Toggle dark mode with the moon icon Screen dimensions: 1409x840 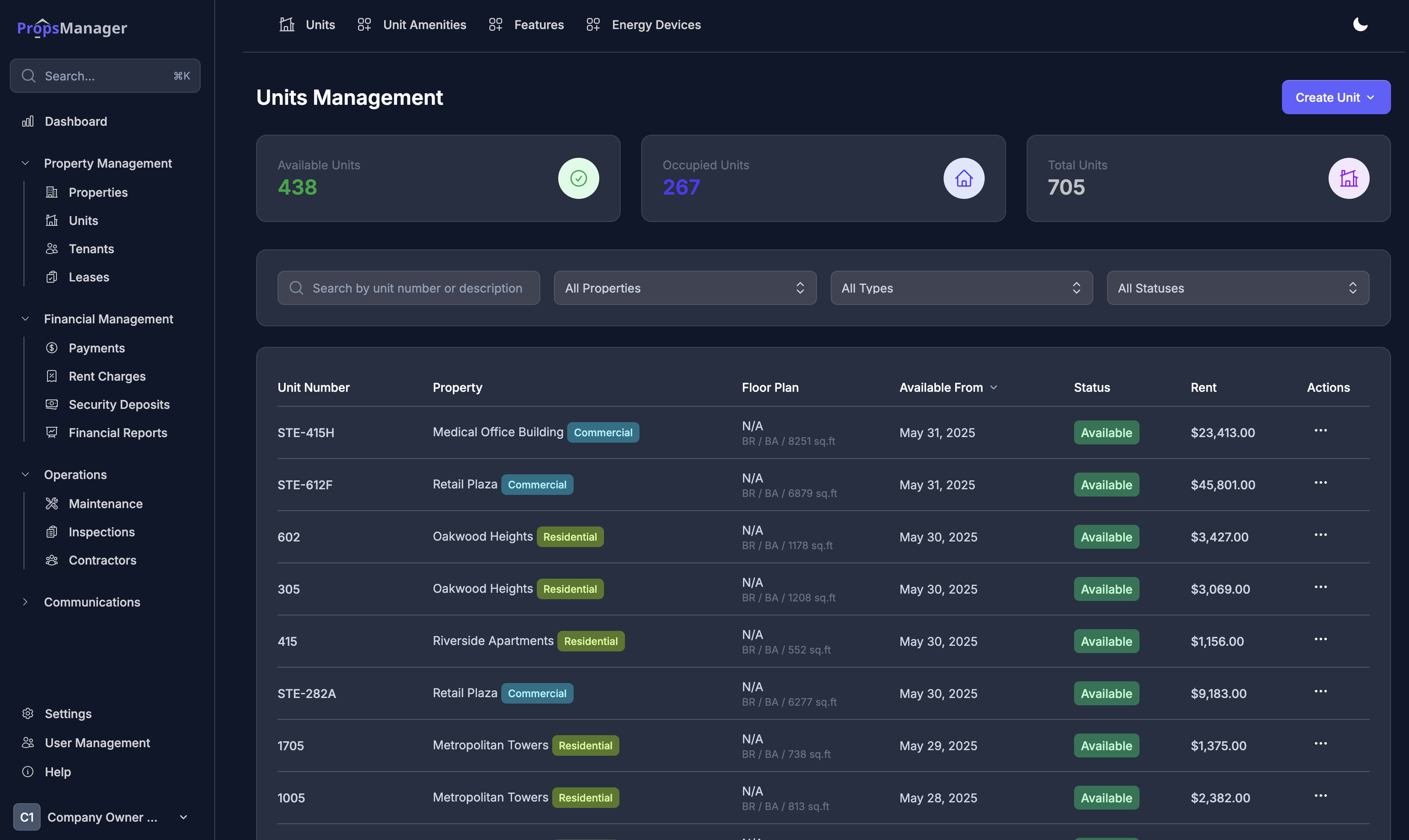[x=1360, y=24]
